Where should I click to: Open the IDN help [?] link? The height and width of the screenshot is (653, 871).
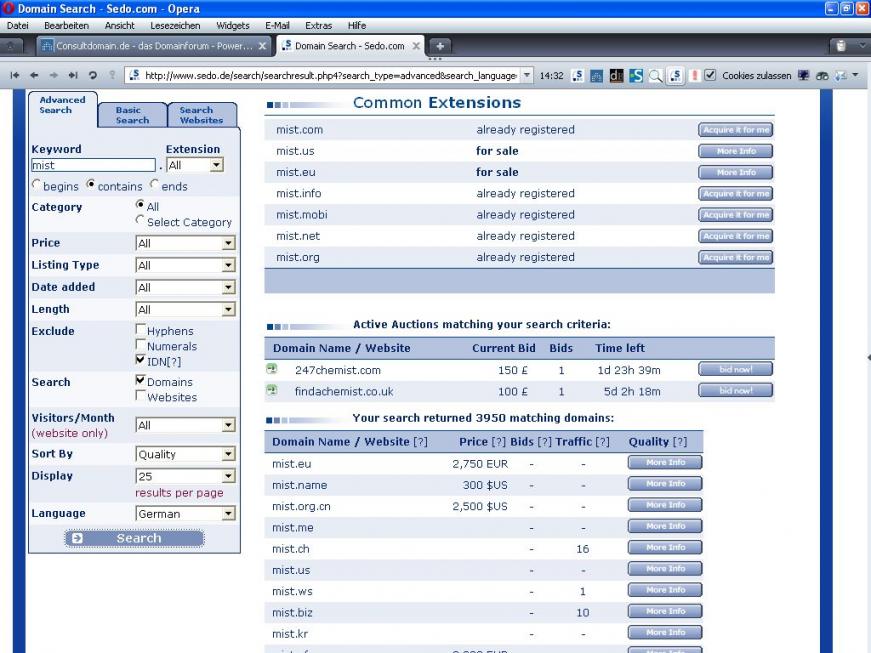click(173, 362)
